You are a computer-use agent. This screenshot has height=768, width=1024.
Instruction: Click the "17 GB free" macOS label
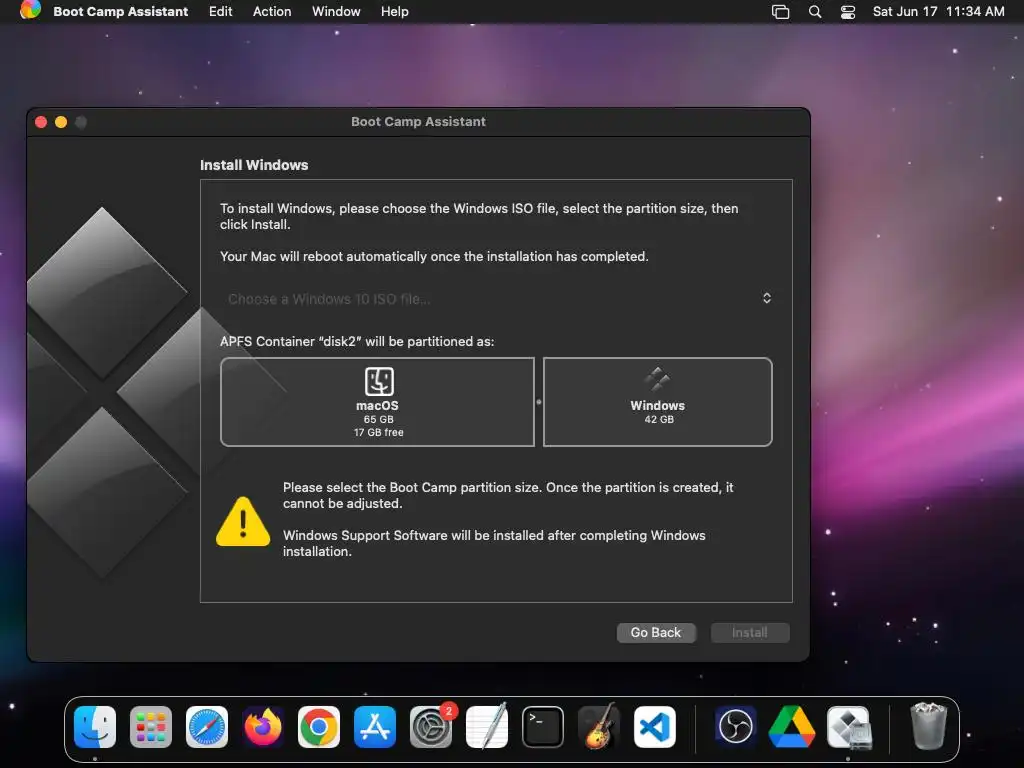[x=379, y=432]
